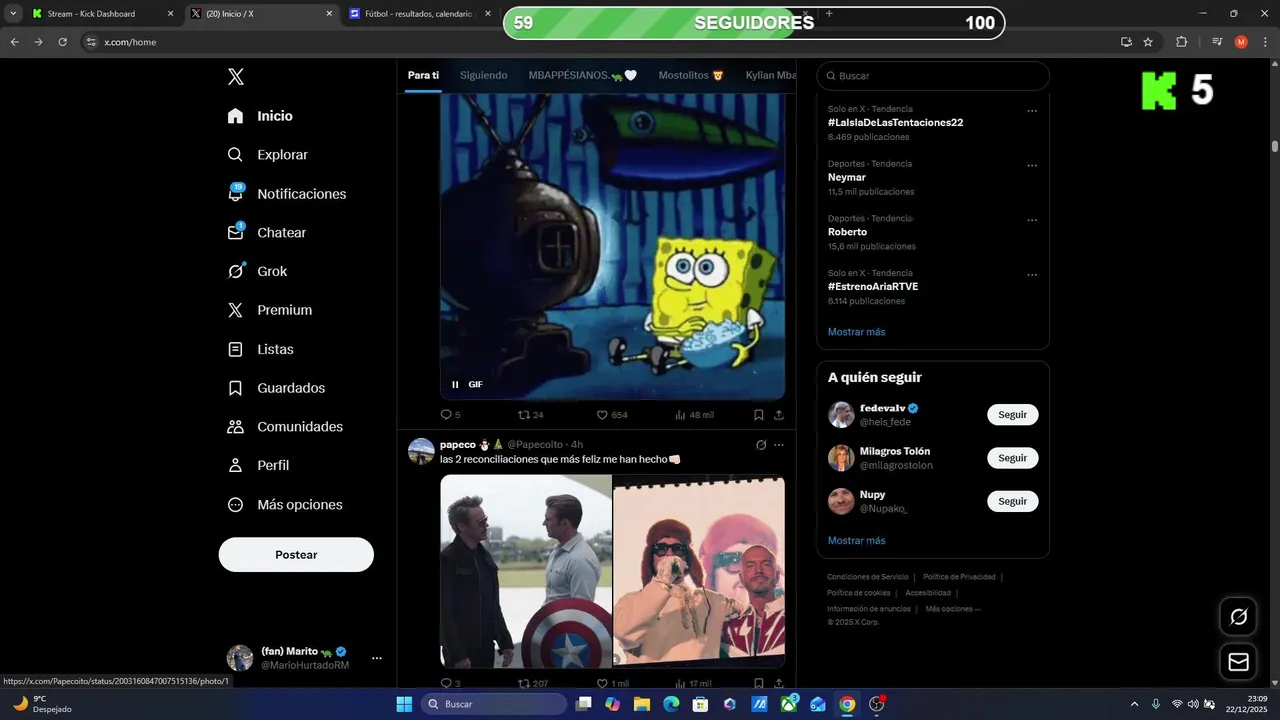1280x720 pixels.
Task: Open Inicio home icon
Action: 235,116
